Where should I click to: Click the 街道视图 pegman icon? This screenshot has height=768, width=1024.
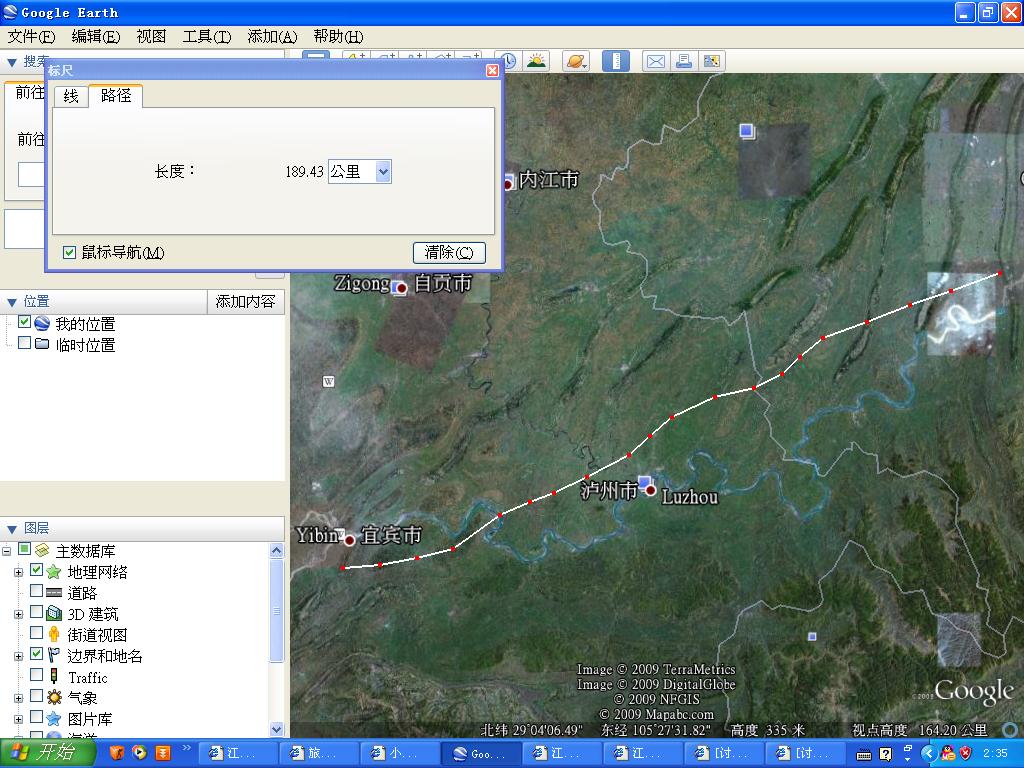(x=54, y=635)
